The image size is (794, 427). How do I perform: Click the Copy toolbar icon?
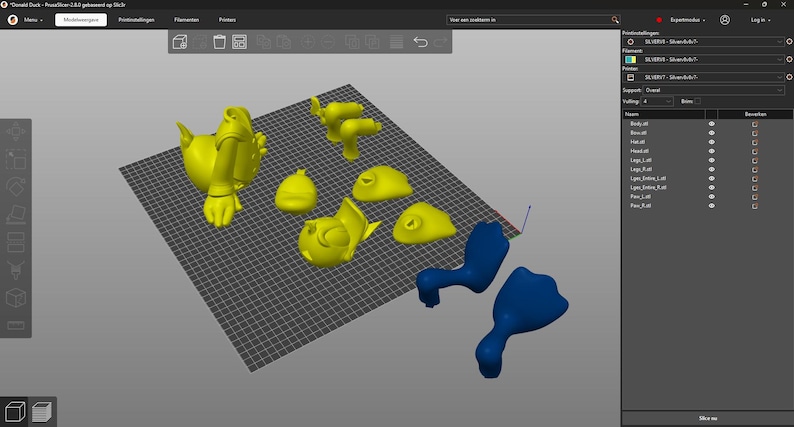[x=264, y=42]
